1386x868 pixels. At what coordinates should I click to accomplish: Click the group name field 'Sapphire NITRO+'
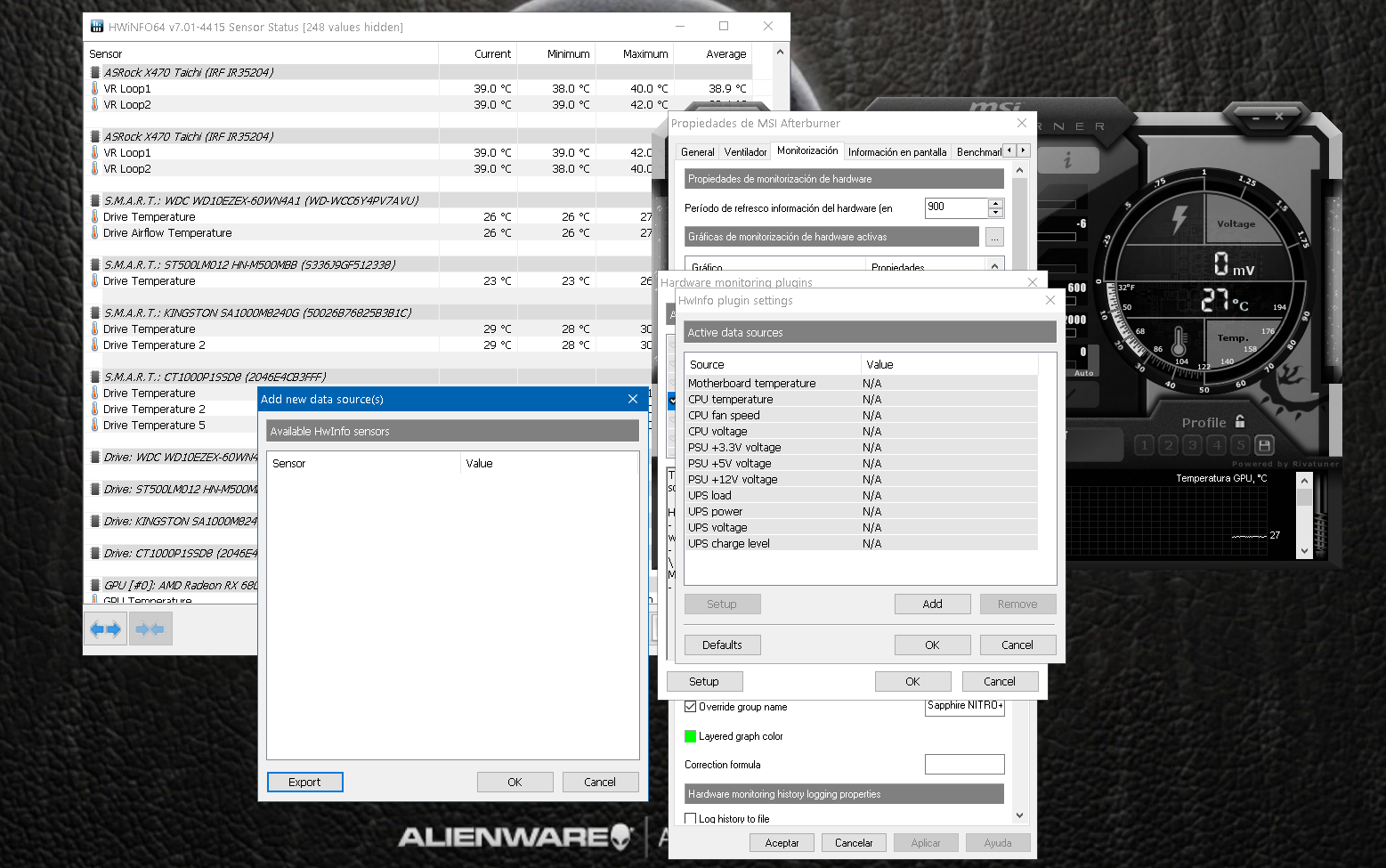(965, 706)
